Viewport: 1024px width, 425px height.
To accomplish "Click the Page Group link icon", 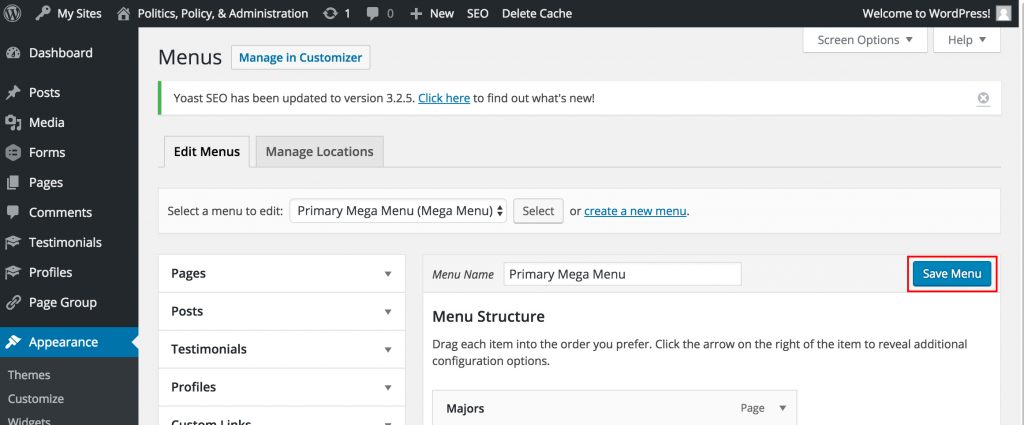I will (13, 303).
